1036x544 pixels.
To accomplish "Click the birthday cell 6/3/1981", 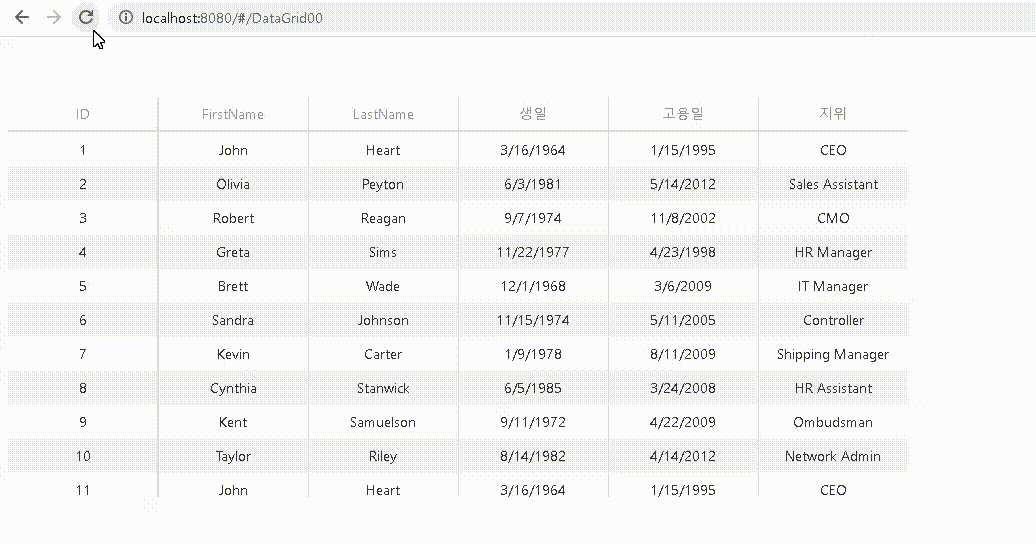I will tap(533, 184).
